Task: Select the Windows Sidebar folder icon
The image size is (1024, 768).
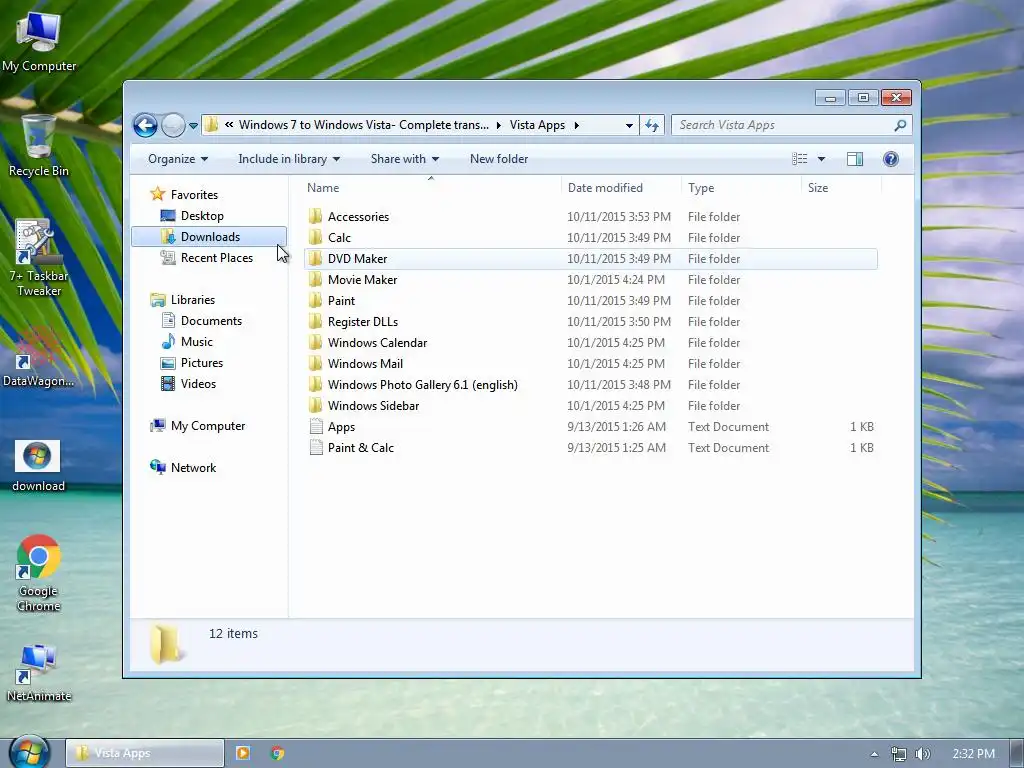Action: pyautogui.click(x=315, y=405)
